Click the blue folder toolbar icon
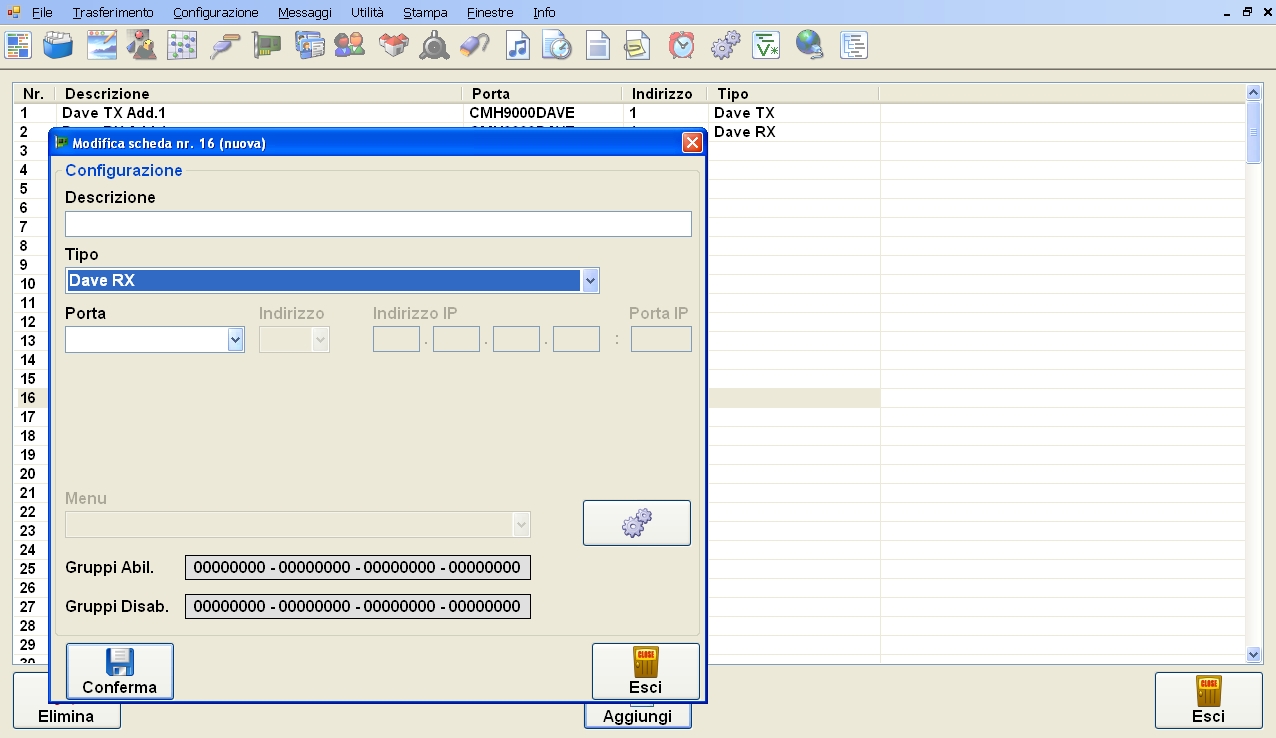 click(x=58, y=45)
